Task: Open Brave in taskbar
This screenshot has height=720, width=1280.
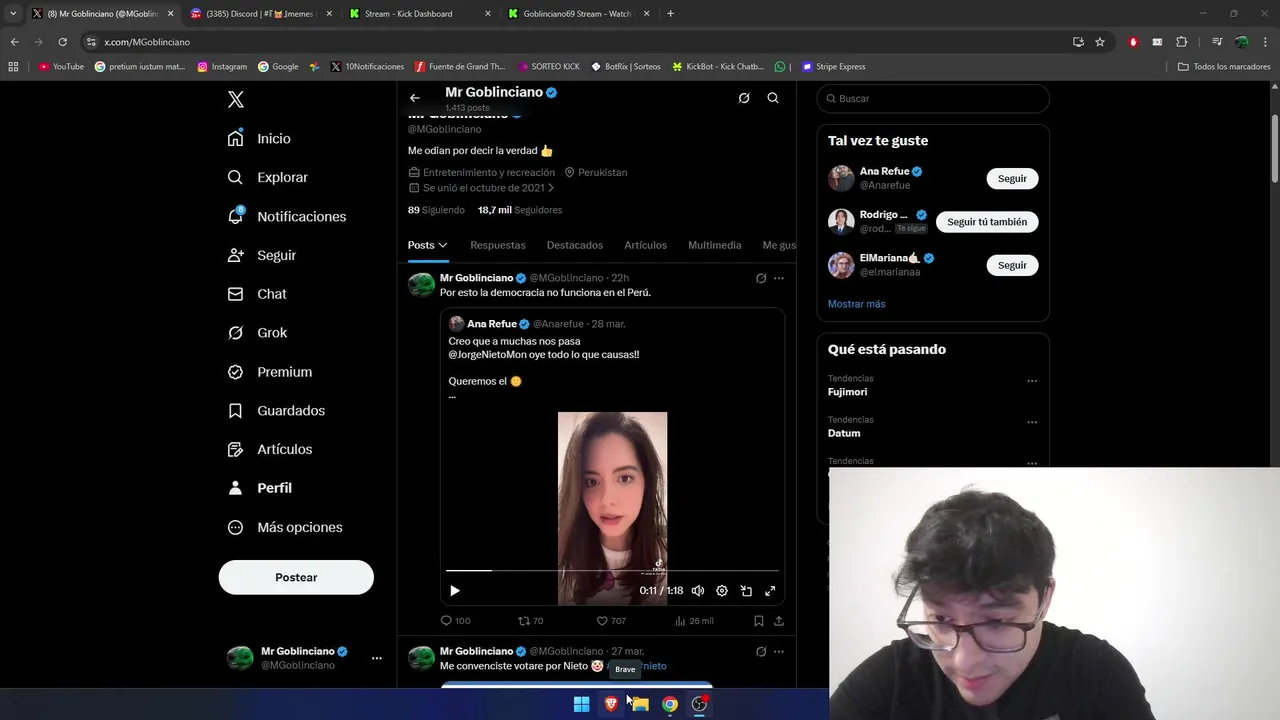Action: pos(611,704)
